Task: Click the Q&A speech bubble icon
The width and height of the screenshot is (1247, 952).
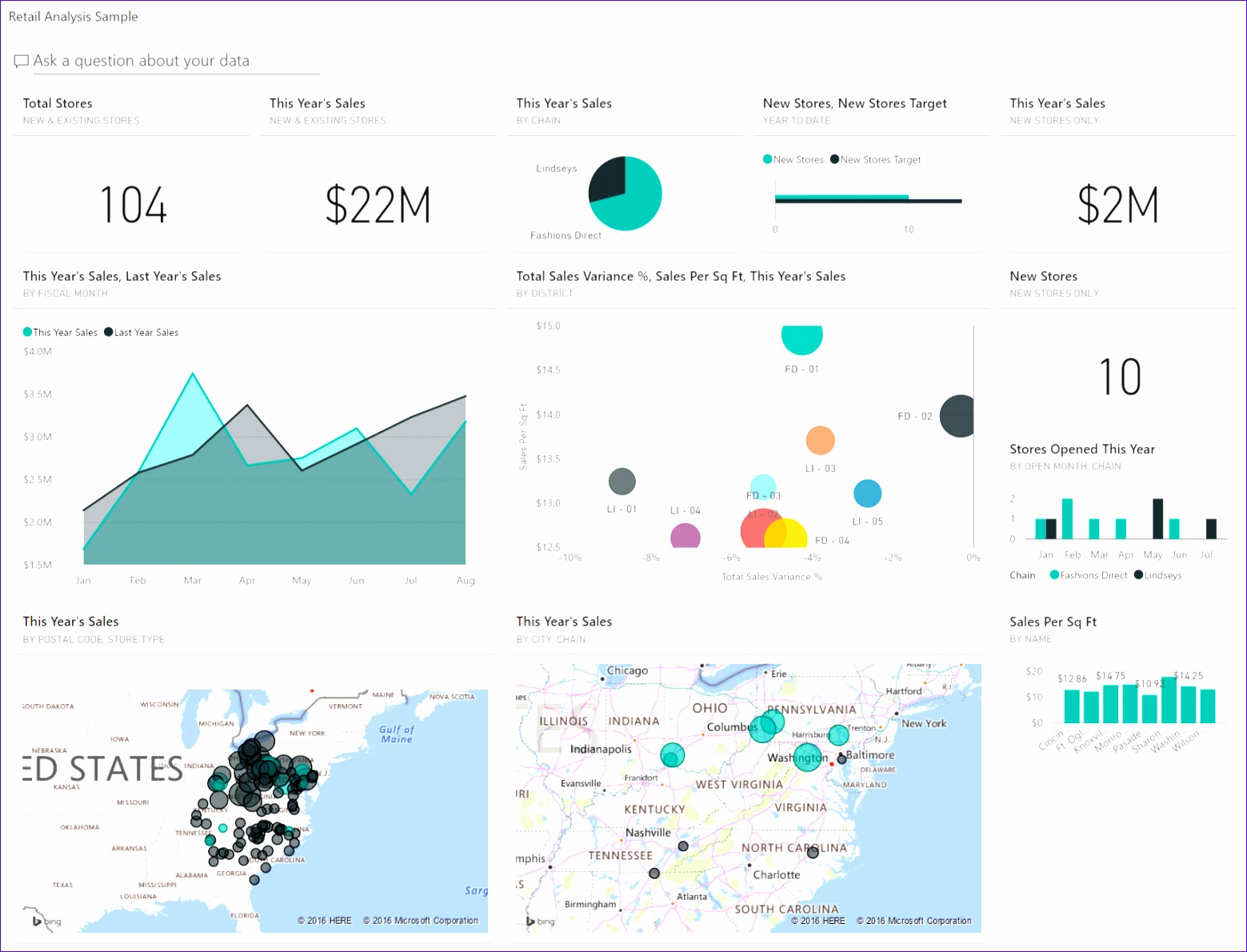Action: [22, 62]
